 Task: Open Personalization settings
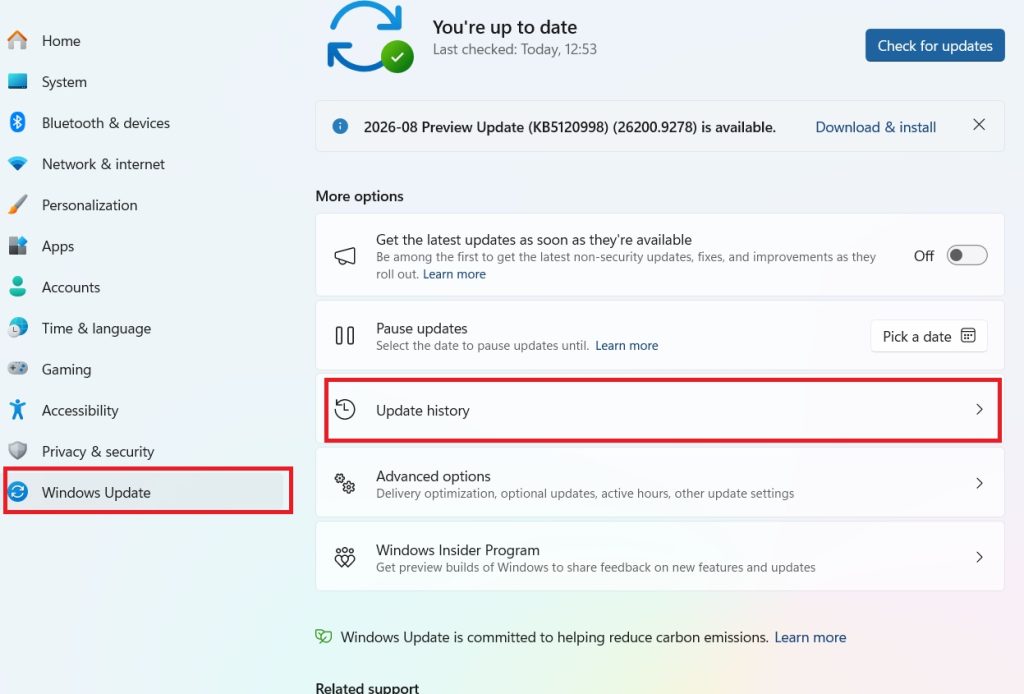pos(89,205)
